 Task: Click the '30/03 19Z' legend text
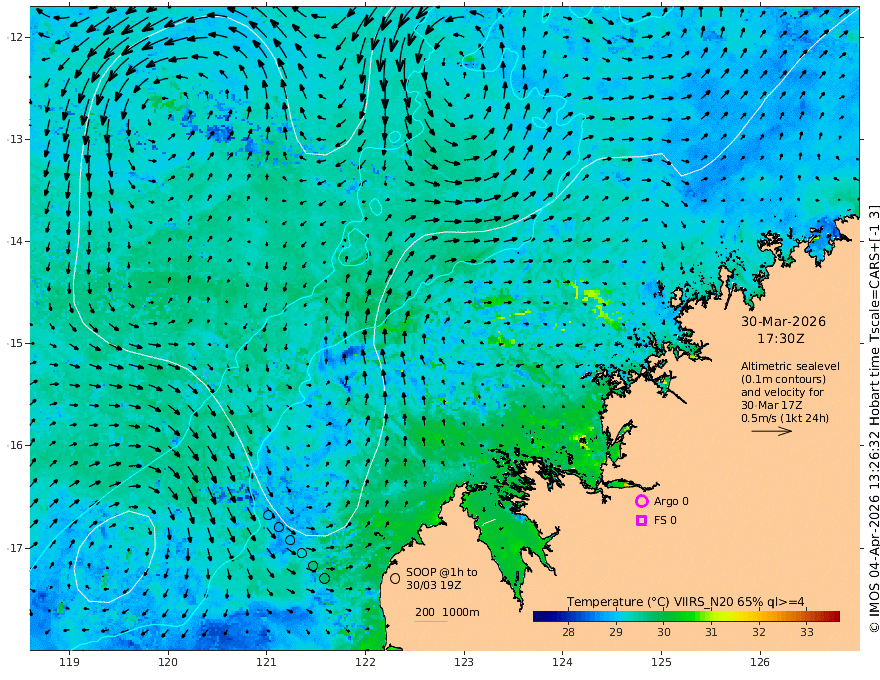pos(434,585)
